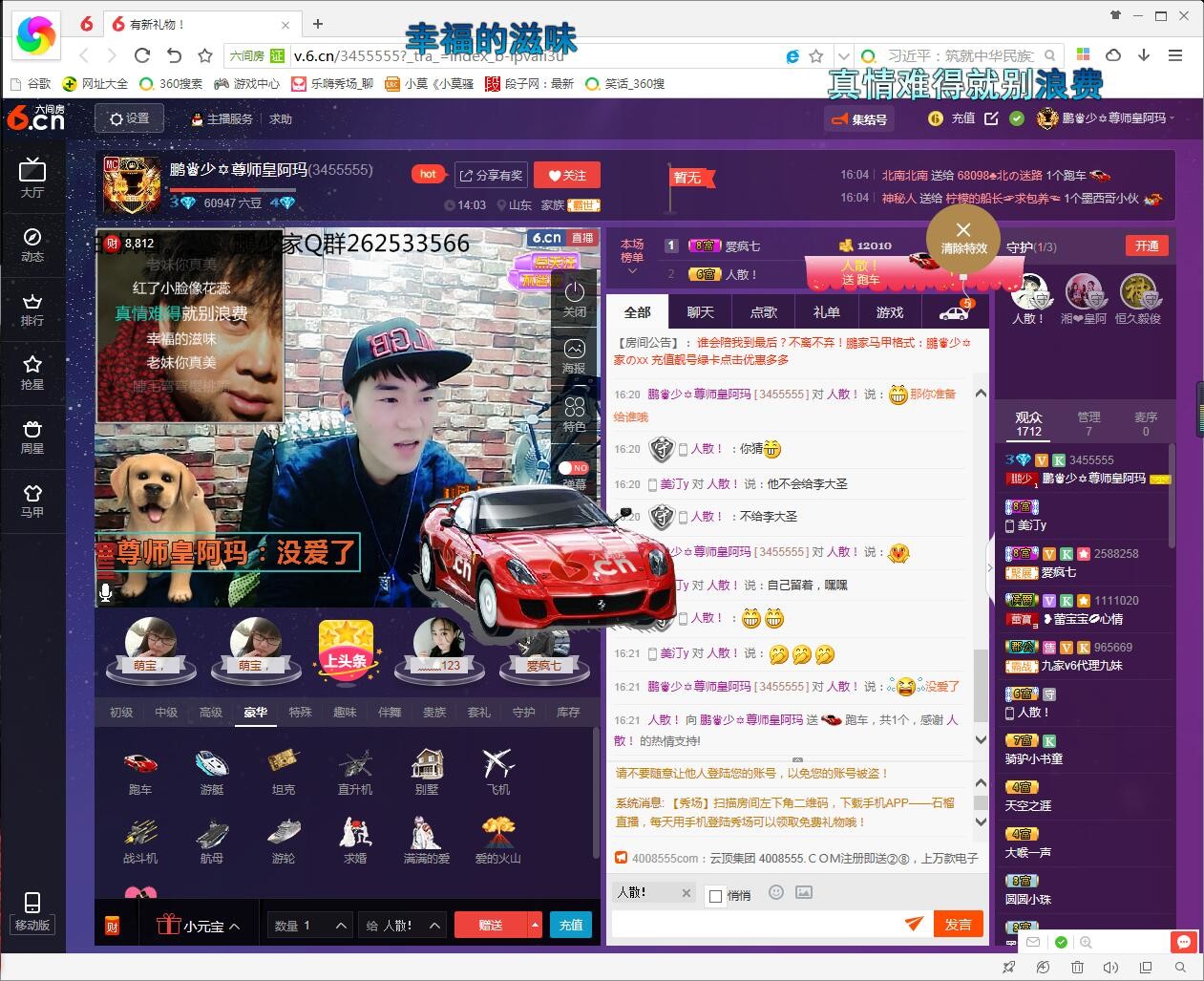Check the 悄悄 whisper checkbox

(716, 896)
